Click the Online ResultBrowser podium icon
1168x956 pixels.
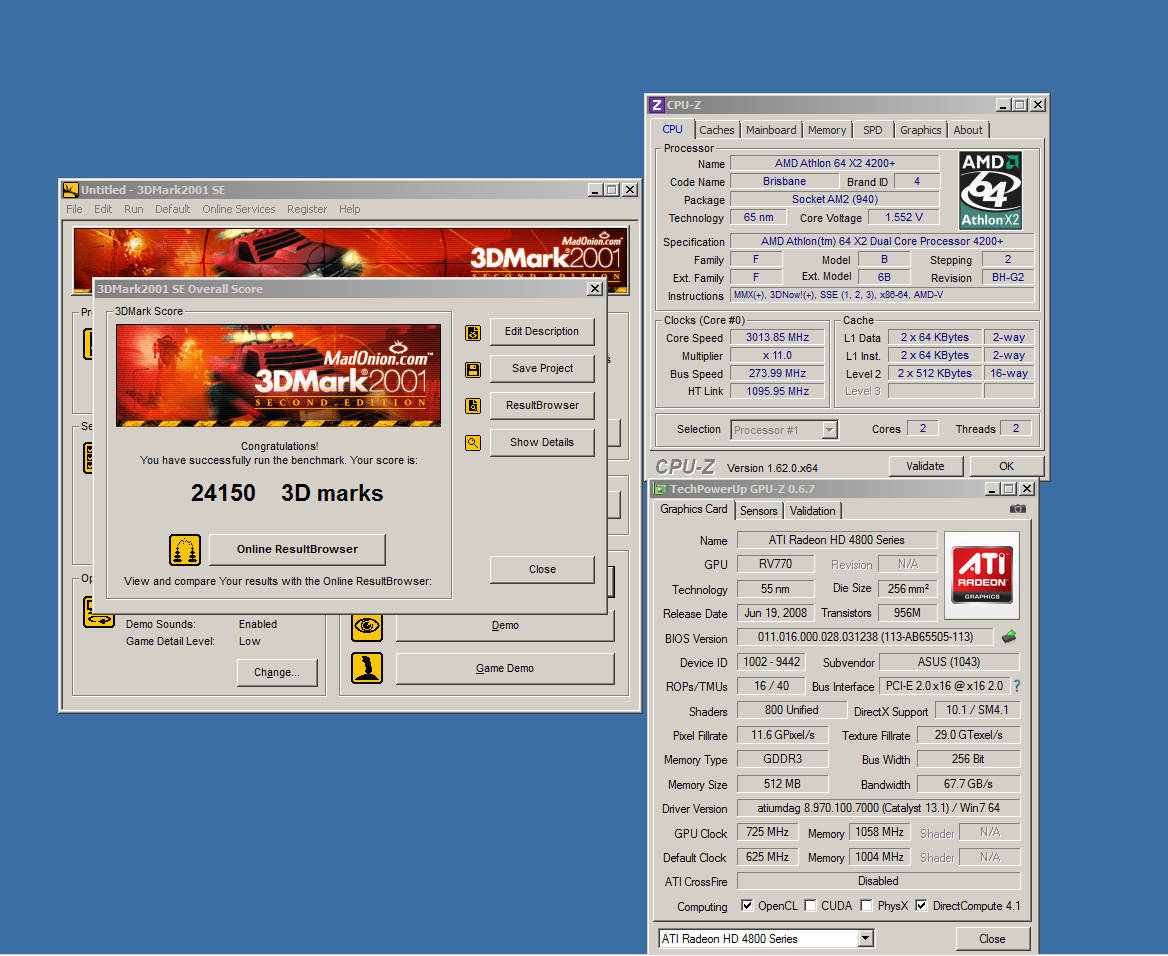click(x=185, y=550)
